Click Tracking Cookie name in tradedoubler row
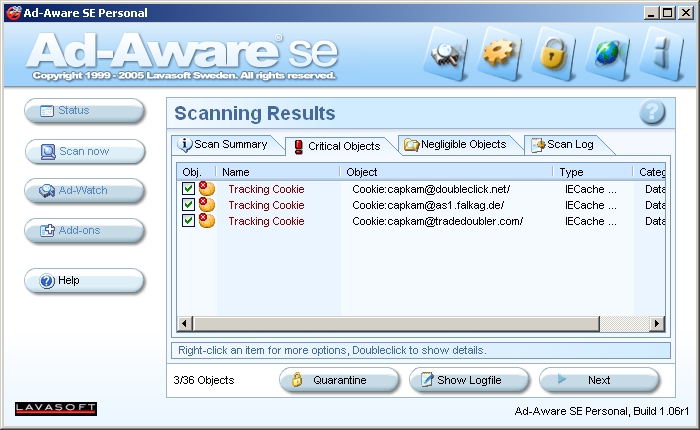700x430 pixels. pos(266,221)
